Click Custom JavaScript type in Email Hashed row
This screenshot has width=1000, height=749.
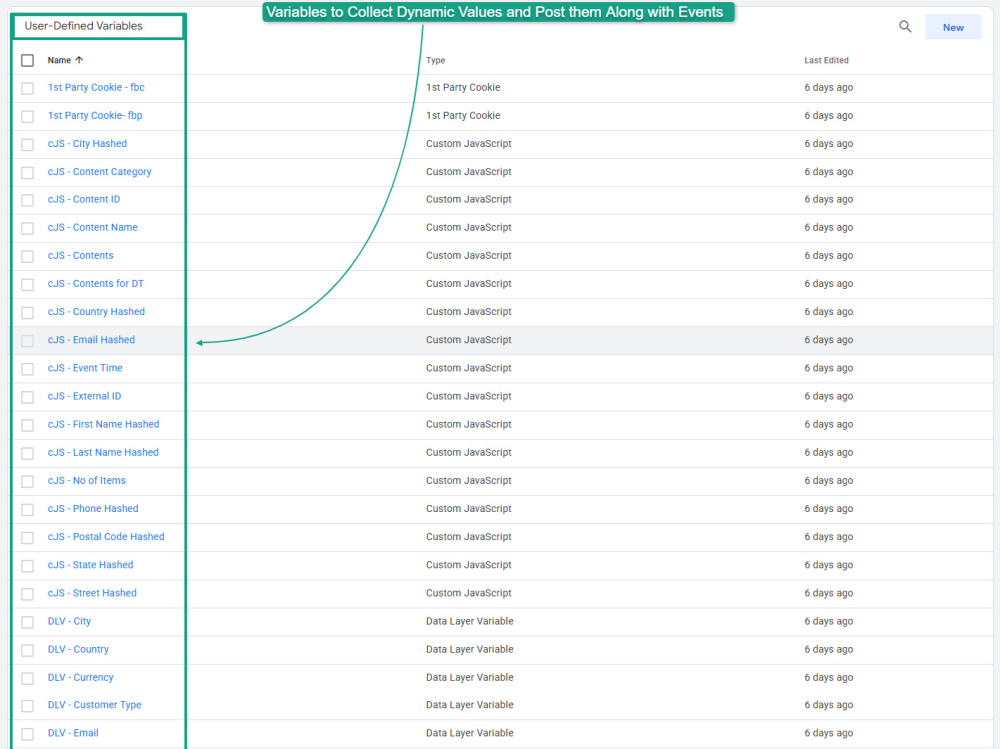tap(469, 339)
